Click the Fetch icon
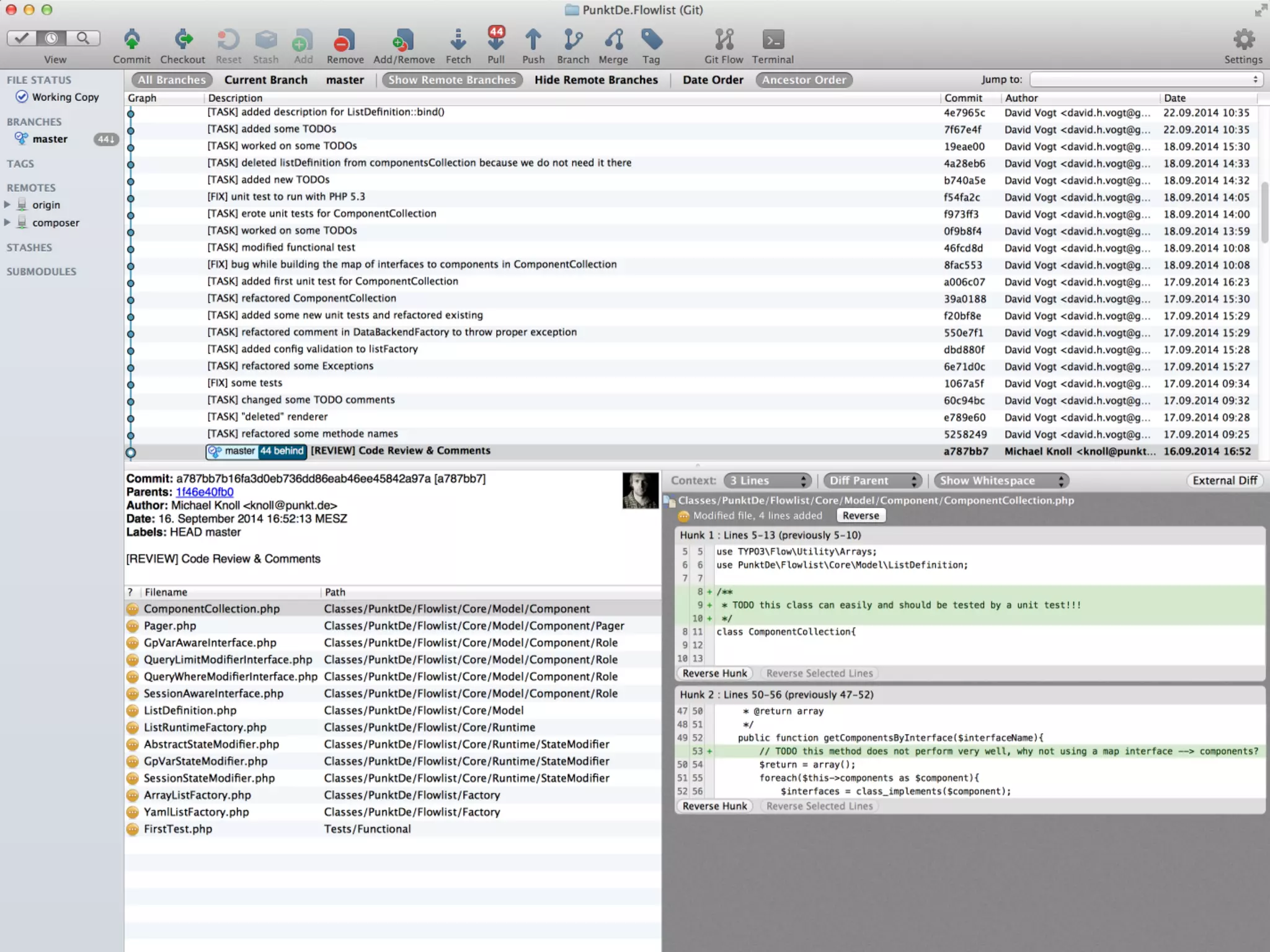 [x=458, y=41]
